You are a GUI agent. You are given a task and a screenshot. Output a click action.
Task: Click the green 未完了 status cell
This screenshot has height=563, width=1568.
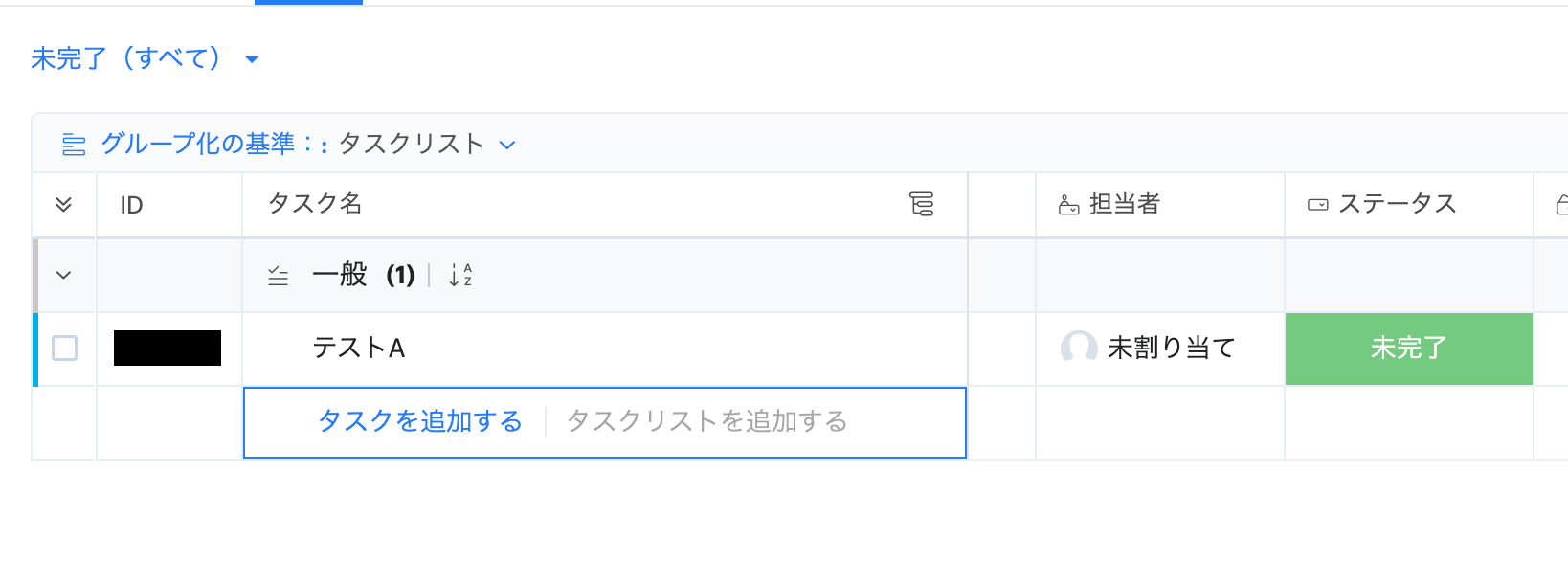coord(1408,349)
